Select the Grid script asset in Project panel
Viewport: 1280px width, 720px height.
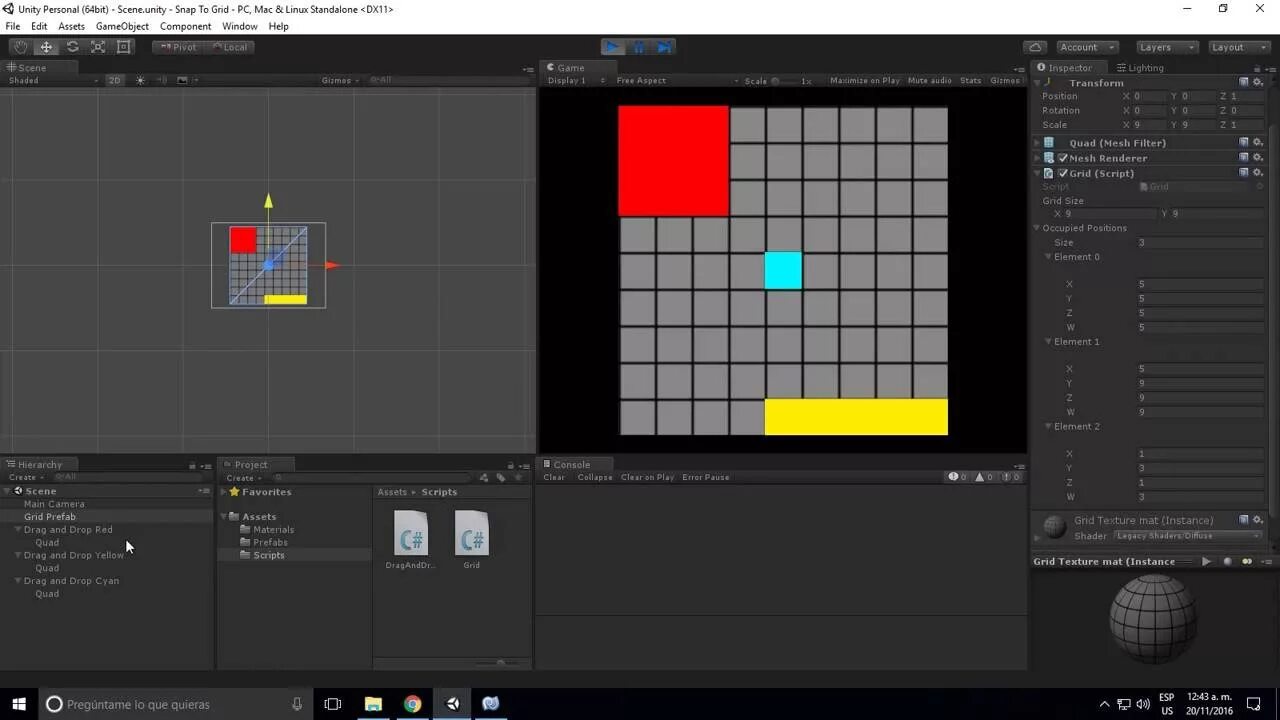tap(471, 535)
